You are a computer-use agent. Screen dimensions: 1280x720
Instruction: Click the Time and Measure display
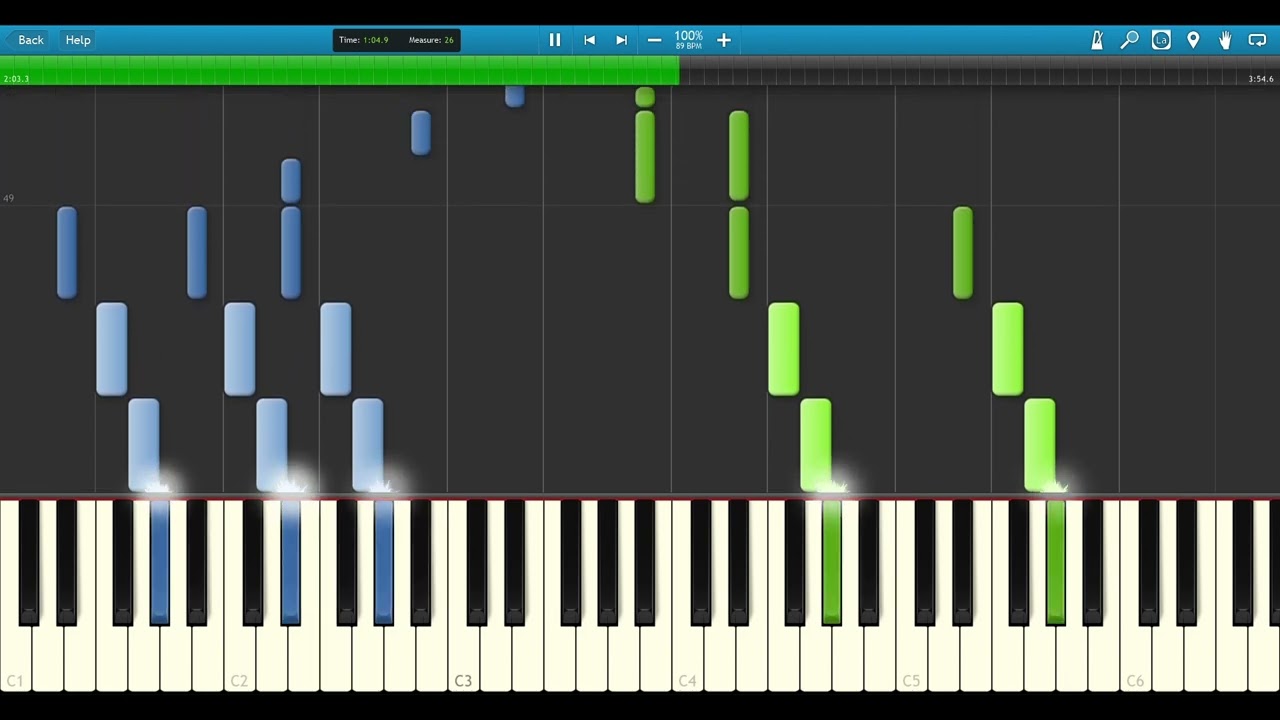(396, 40)
